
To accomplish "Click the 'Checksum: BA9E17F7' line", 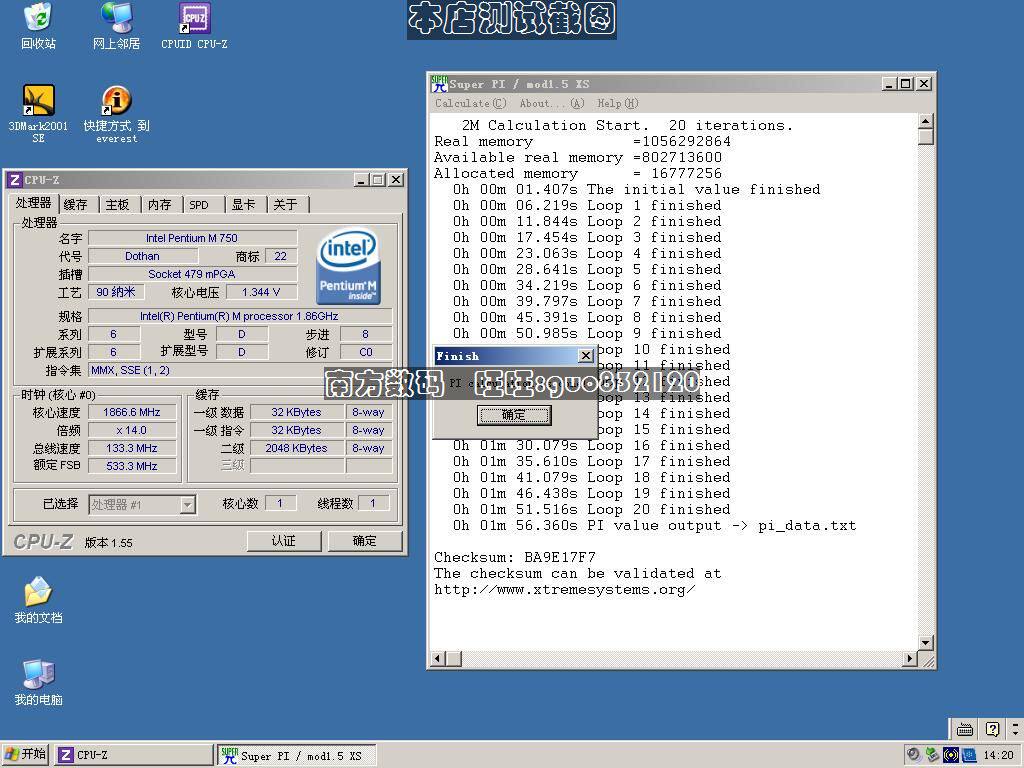I will pos(515,557).
